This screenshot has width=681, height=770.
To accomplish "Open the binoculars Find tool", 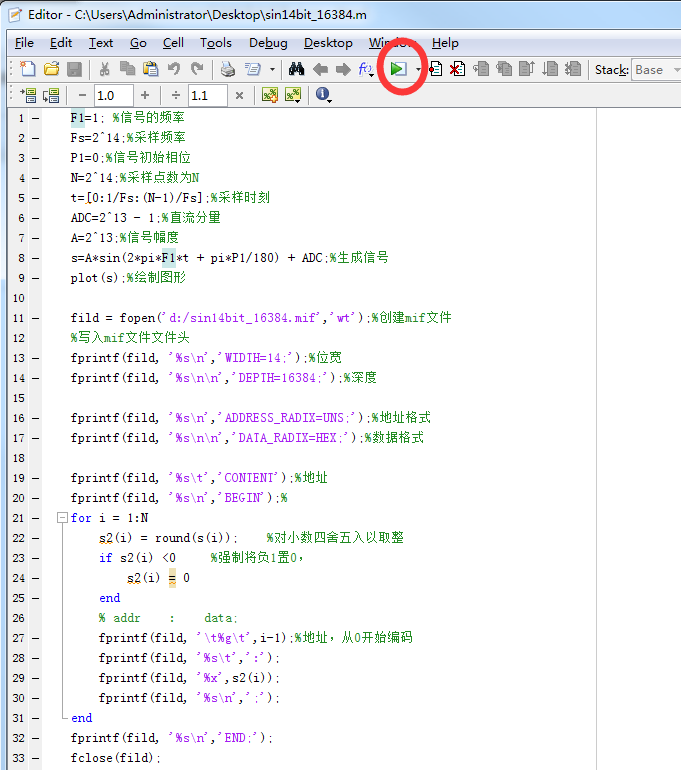I will tap(297, 69).
